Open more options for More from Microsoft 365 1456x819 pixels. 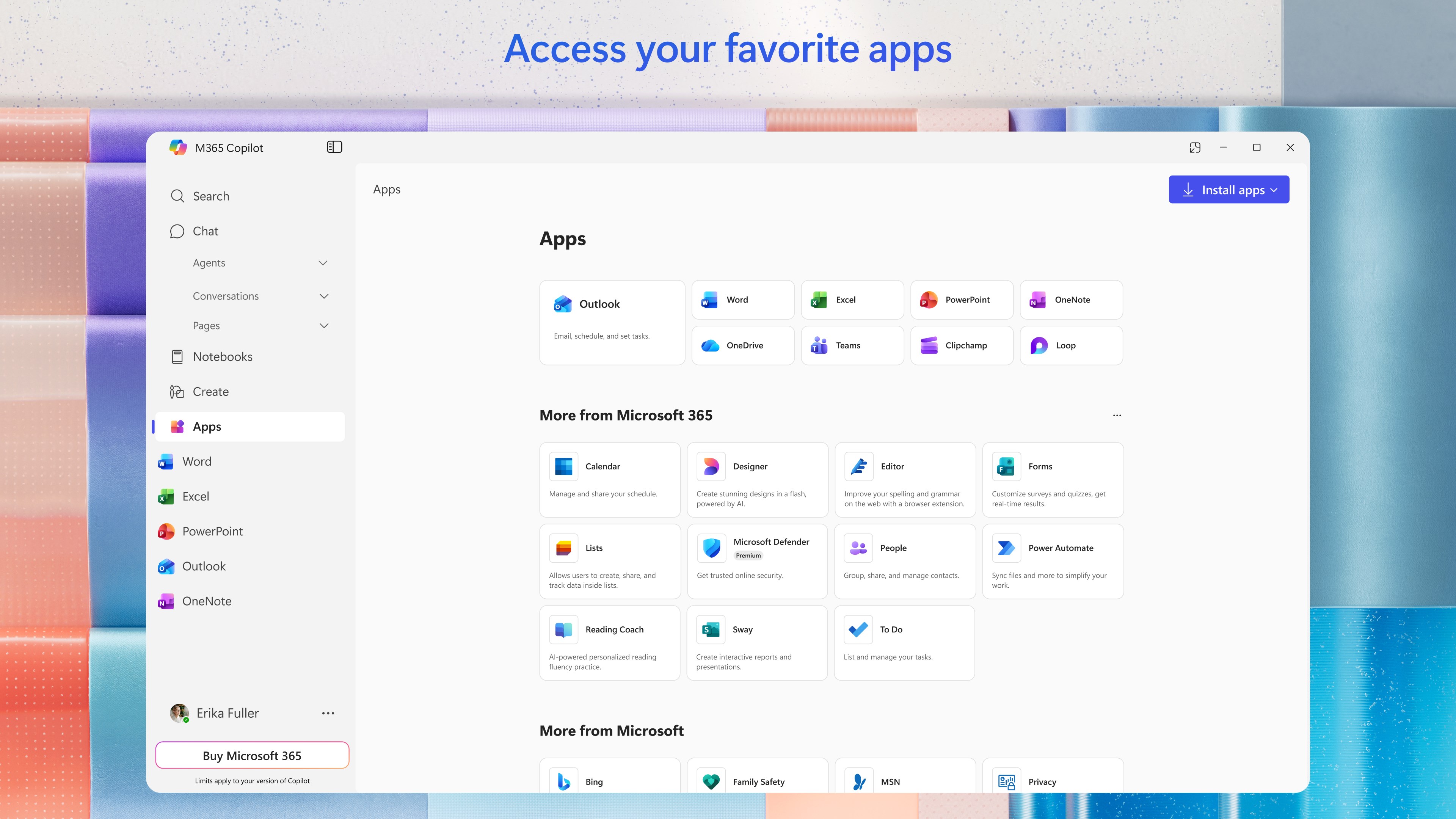coord(1116,415)
